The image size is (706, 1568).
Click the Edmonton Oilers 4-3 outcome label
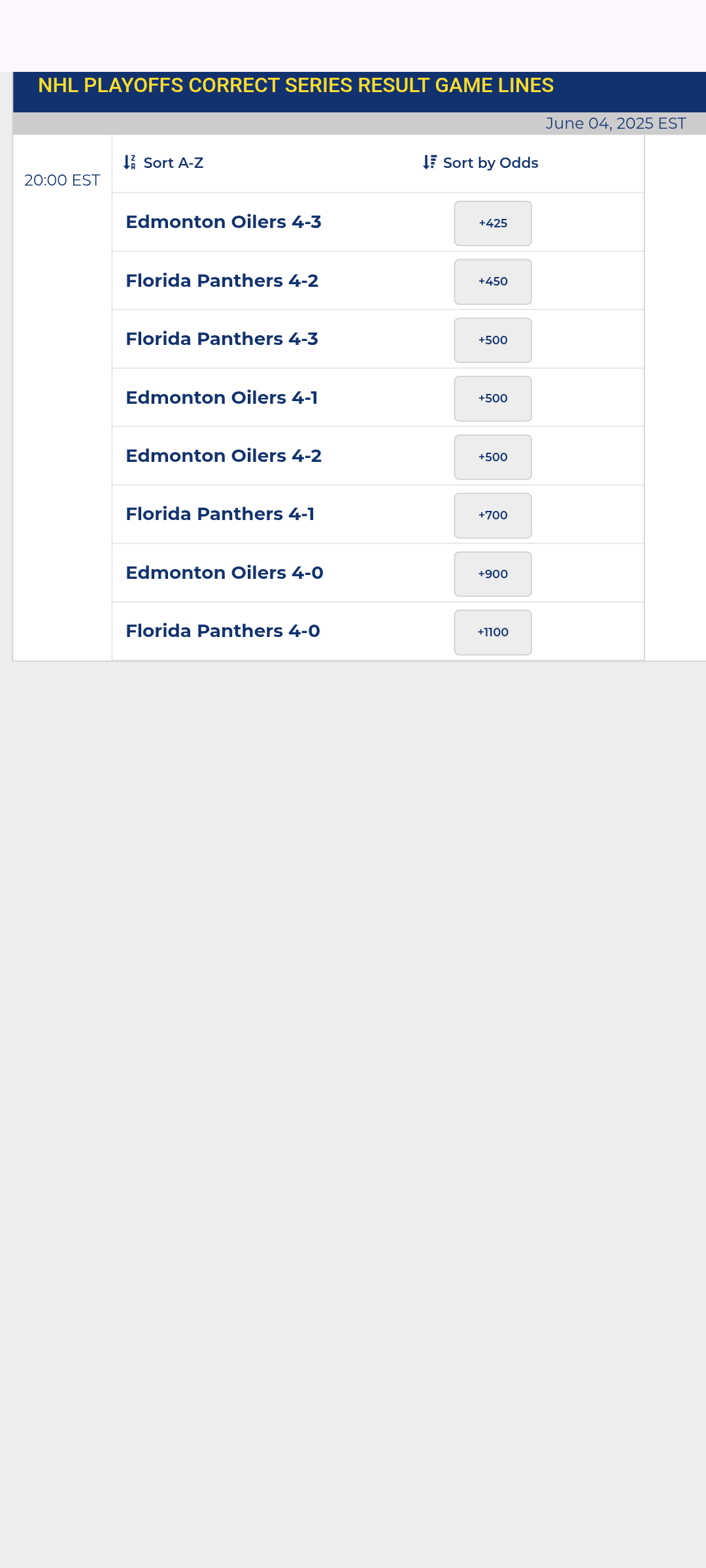coord(224,222)
